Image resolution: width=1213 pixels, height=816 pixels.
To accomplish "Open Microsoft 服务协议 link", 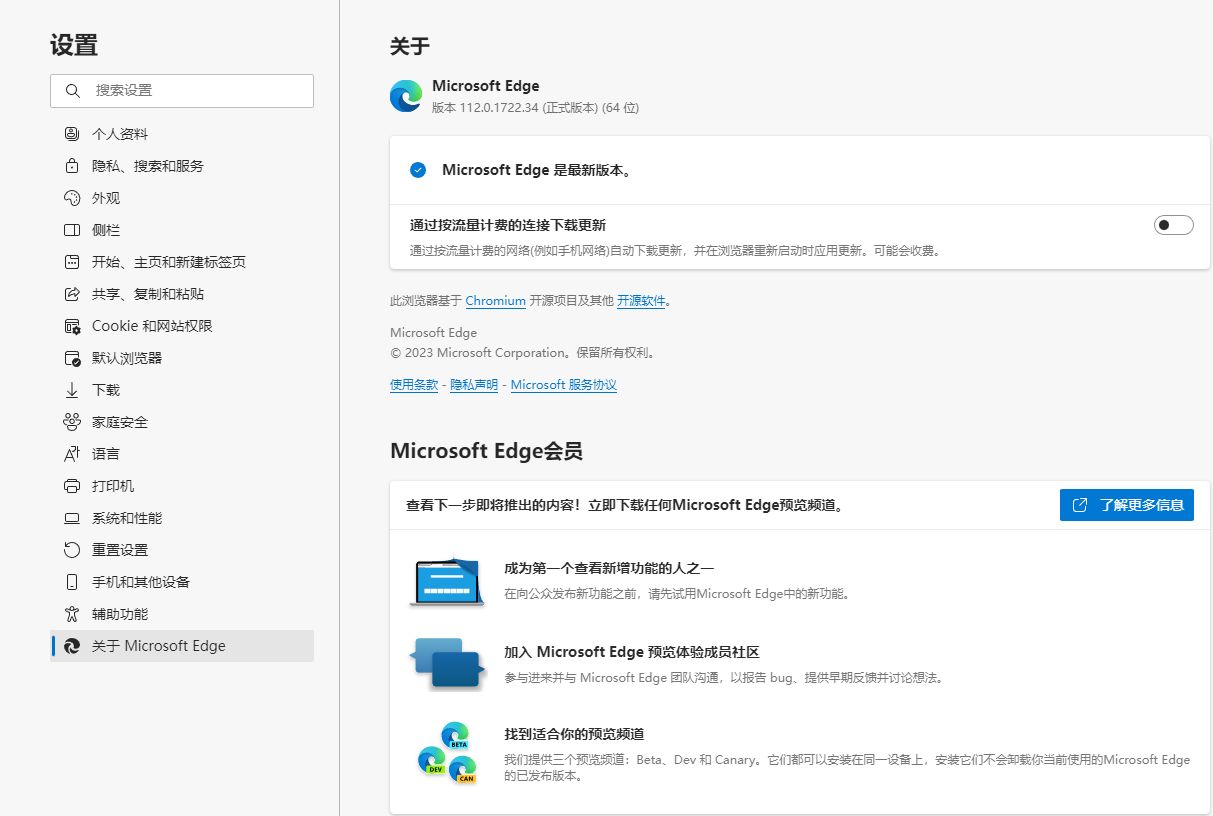I will [563, 385].
